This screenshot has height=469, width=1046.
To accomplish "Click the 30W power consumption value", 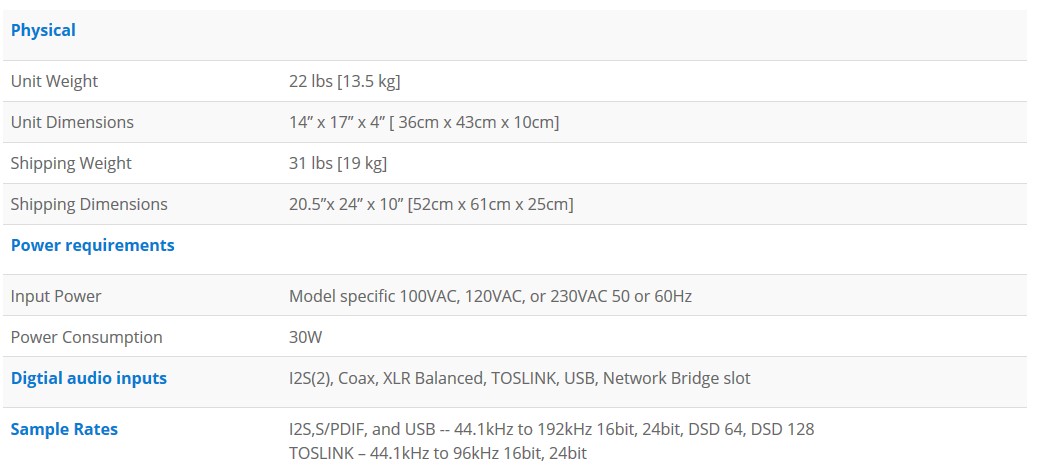I will pyautogui.click(x=306, y=337).
